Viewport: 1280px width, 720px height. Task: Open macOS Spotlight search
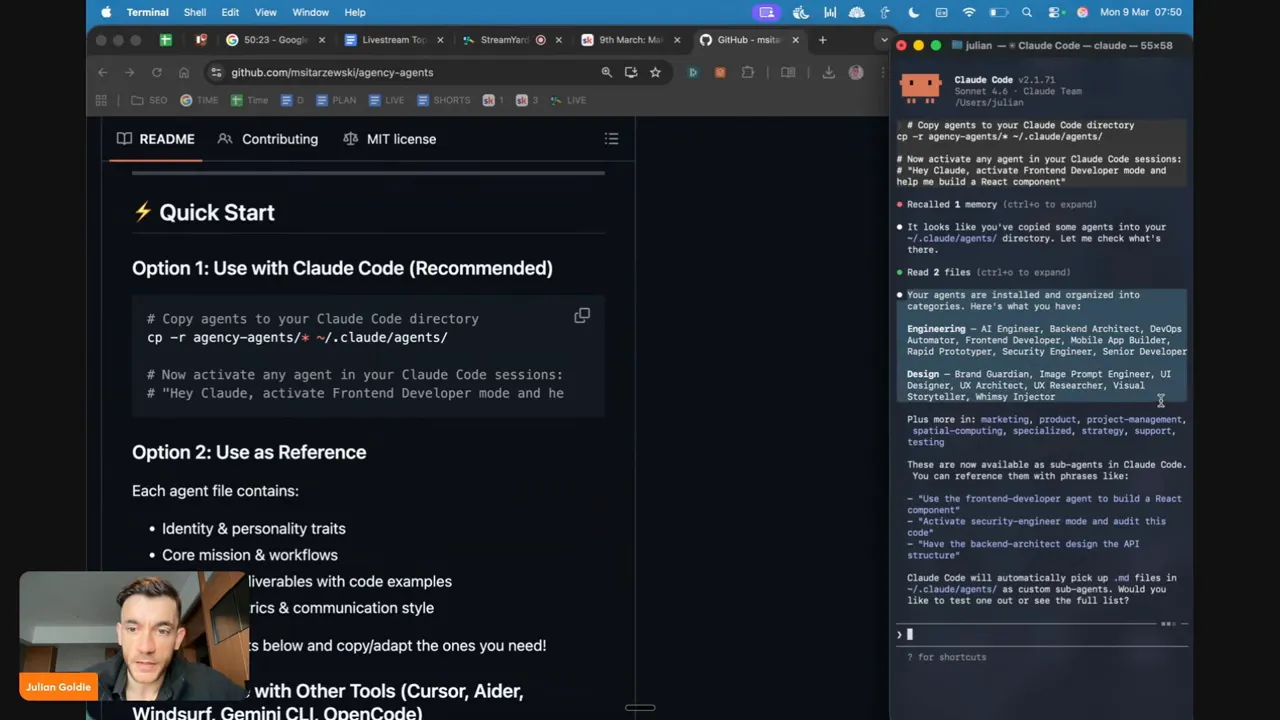click(1027, 12)
